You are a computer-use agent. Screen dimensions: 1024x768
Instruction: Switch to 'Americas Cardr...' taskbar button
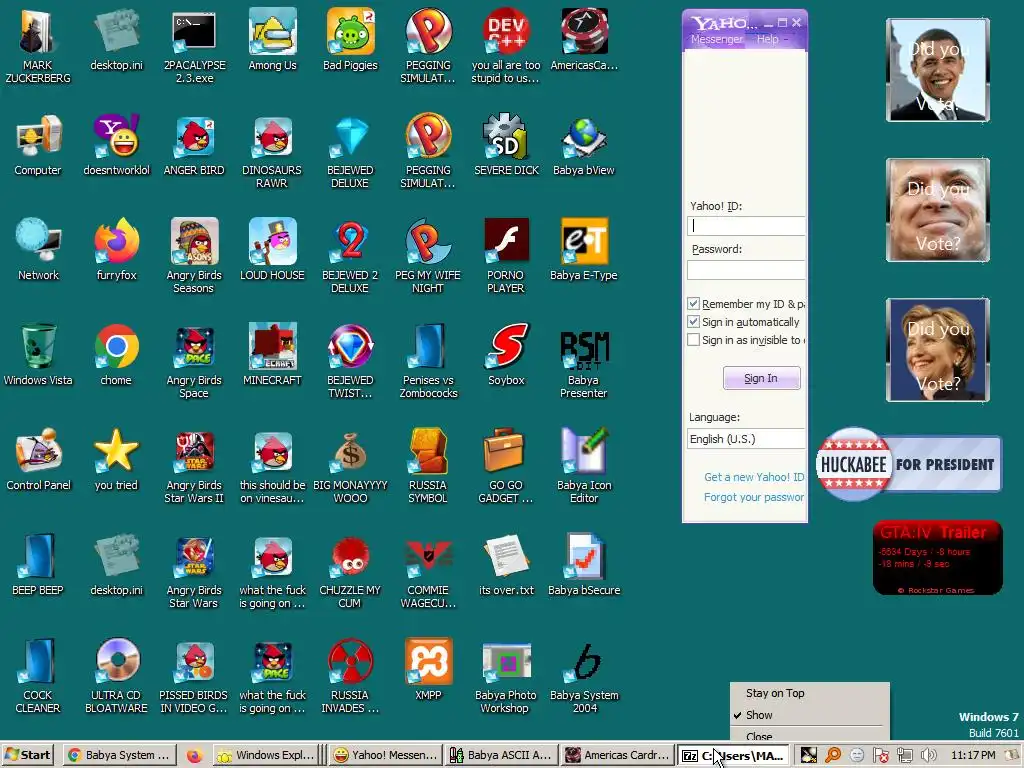point(617,756)
